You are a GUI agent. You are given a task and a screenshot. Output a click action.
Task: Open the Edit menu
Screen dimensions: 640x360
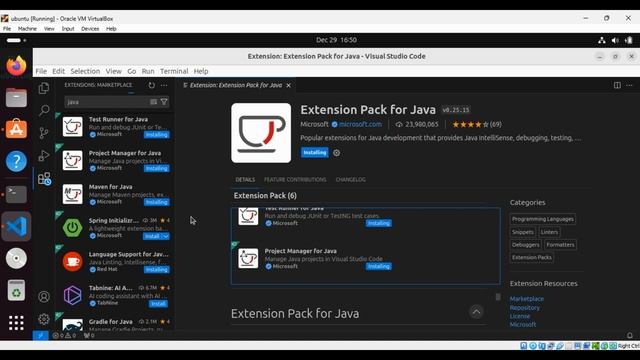pos(58,71)
